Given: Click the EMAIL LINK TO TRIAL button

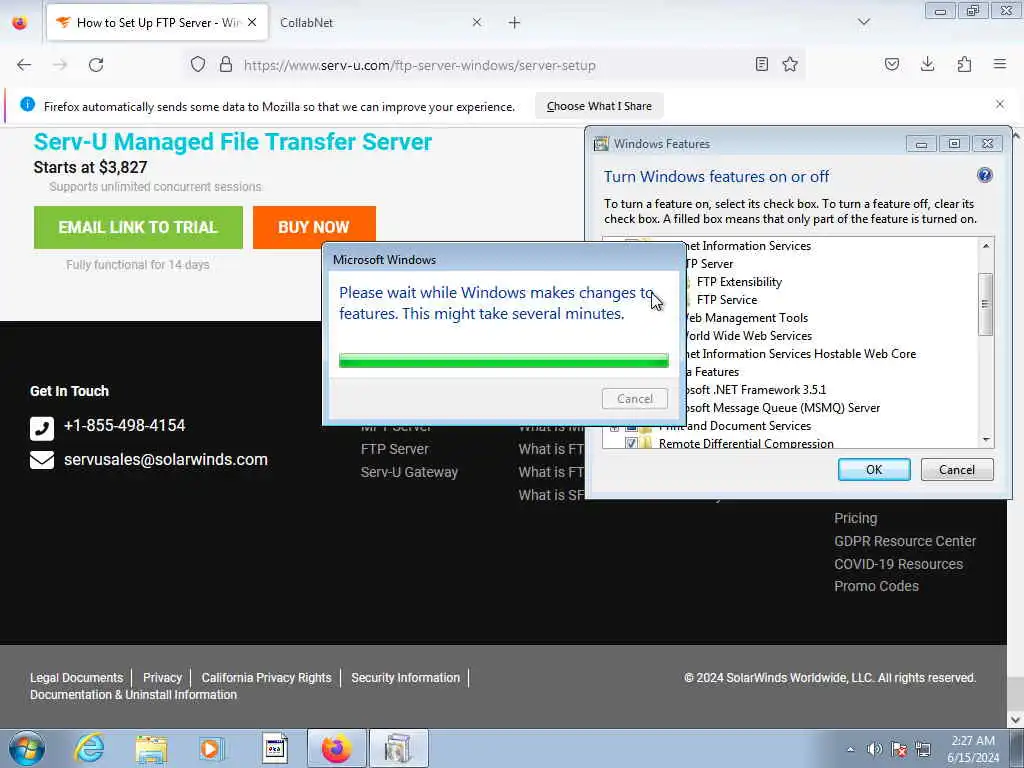Looking at the screenshot, I should point(138,227).
